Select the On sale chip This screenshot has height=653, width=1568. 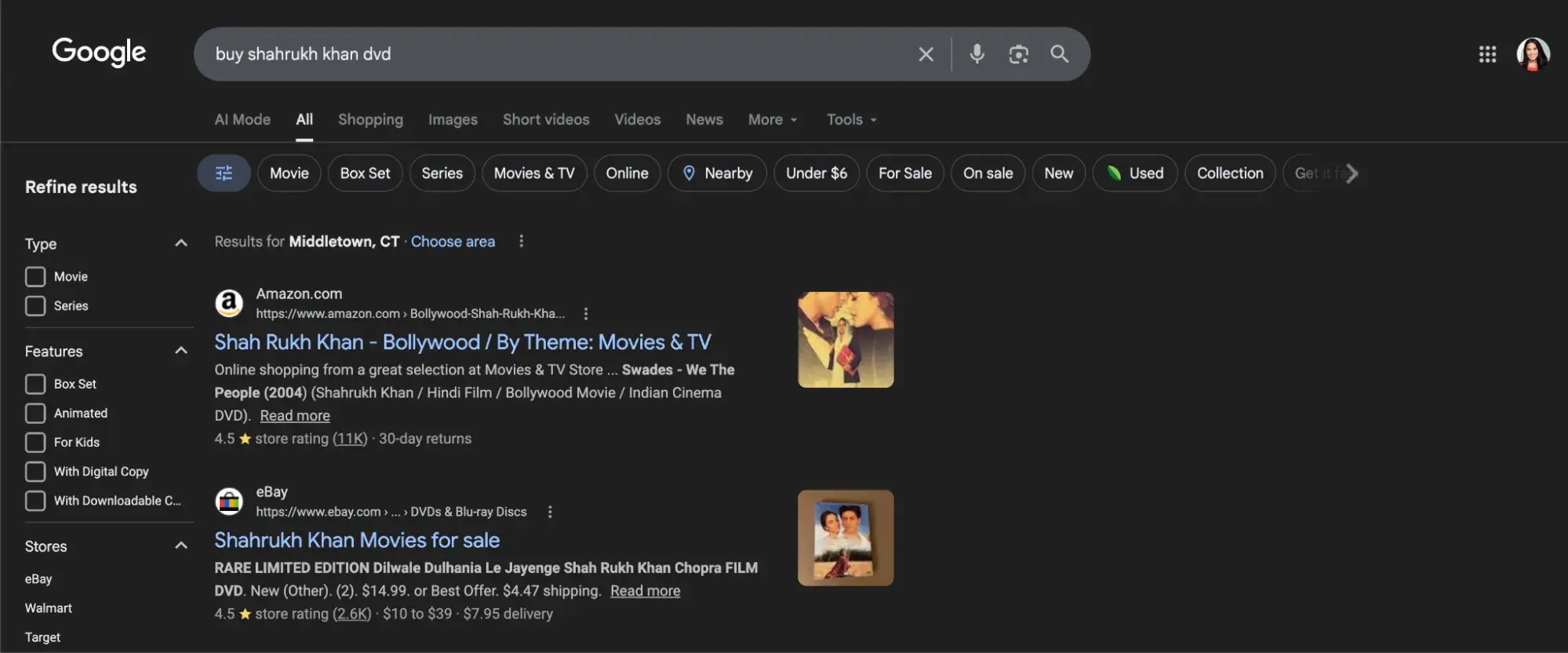(988, 173)
